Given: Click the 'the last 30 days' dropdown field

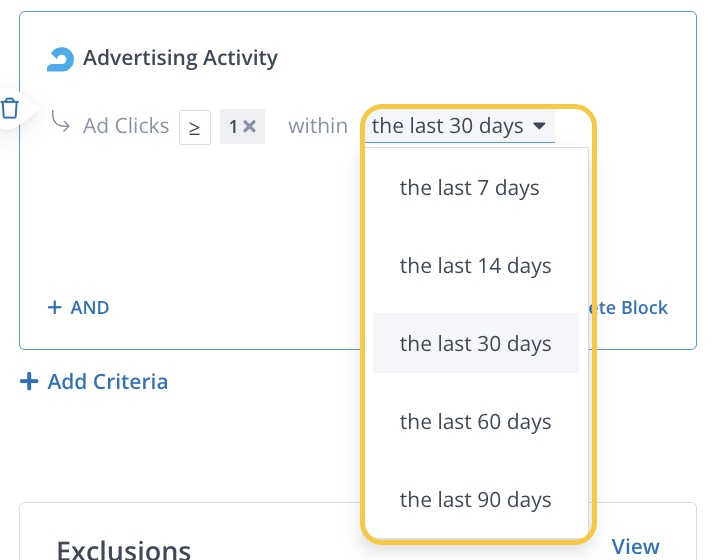Looking at the screenshot, I should [448, 126].
